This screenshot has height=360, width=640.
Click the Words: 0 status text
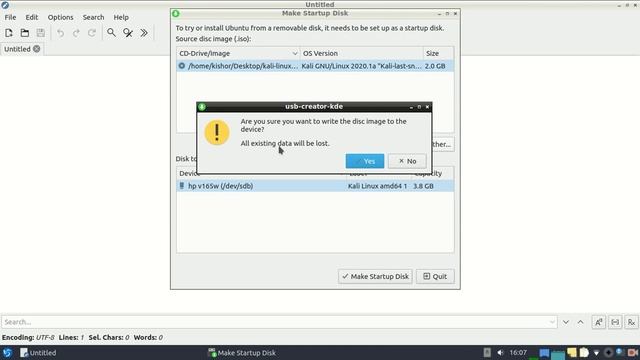[148, 338]
